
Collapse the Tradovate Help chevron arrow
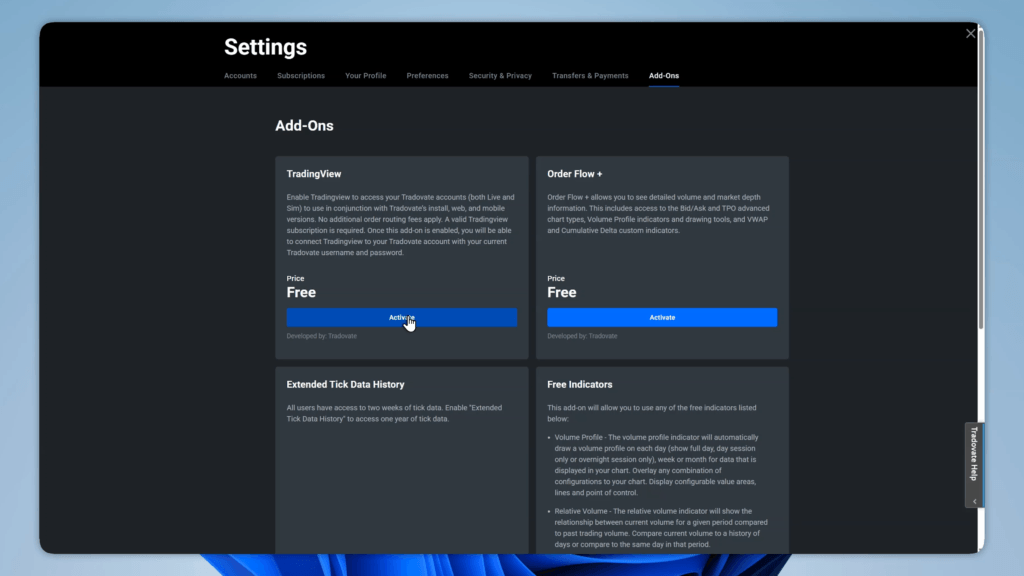974,501
